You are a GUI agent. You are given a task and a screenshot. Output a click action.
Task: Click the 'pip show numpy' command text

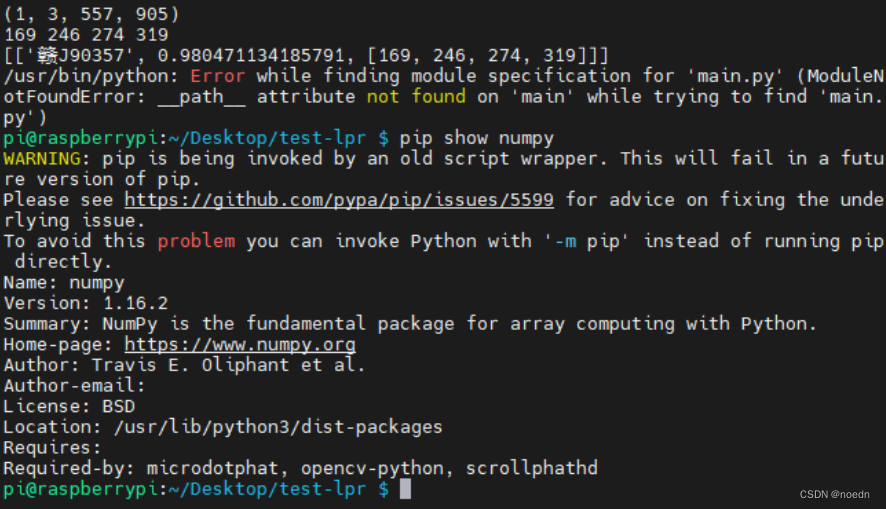coord(476,138)
